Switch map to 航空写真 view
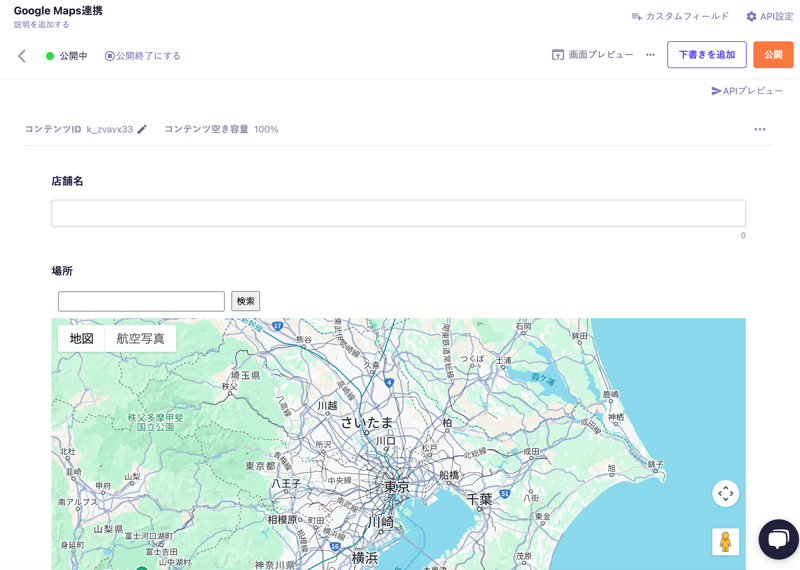The image size is (800, 570). 140,339
